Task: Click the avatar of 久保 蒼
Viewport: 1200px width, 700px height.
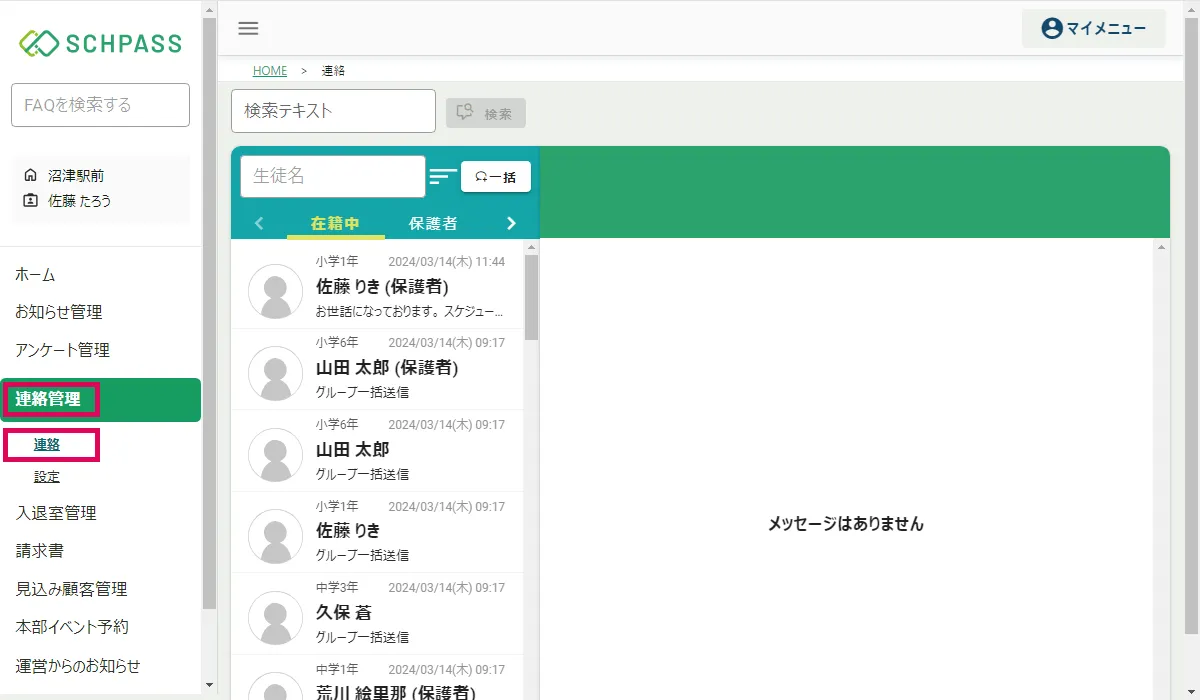Action: [x=275, y=618]
